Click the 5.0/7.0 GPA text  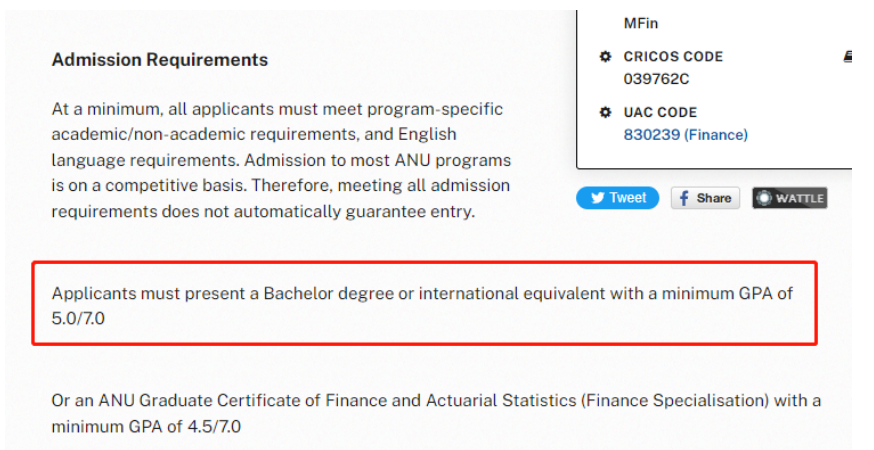pyautogui.click(x=78, y=318)
